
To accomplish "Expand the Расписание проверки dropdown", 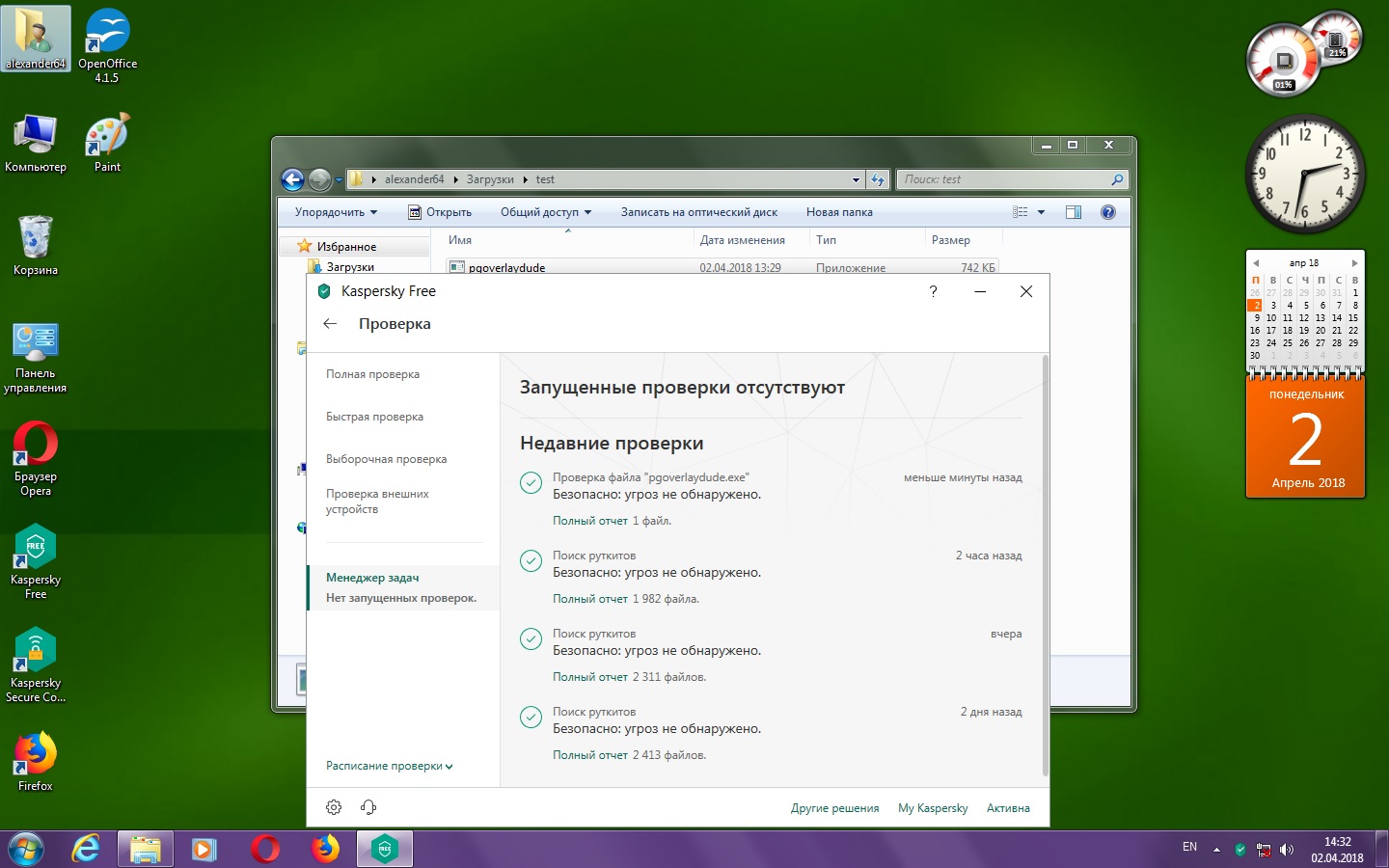I will (389, 766).
